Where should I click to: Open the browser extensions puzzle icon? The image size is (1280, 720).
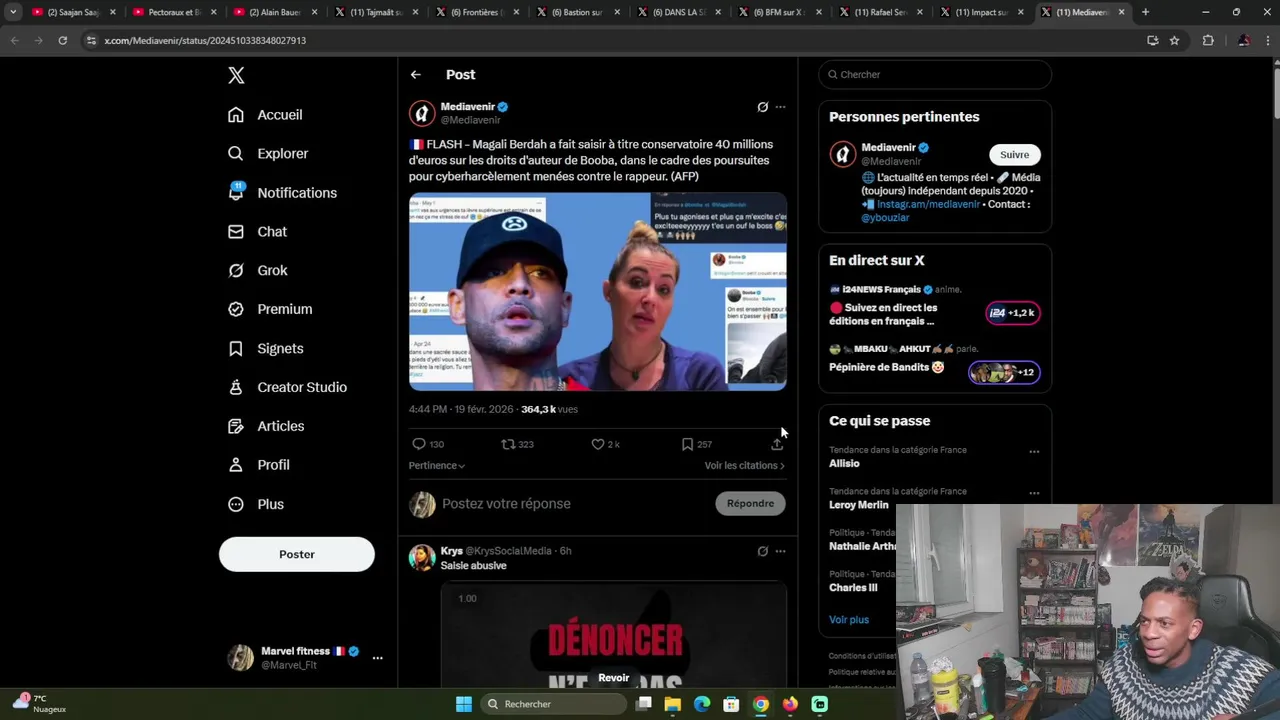point(1208,40)
